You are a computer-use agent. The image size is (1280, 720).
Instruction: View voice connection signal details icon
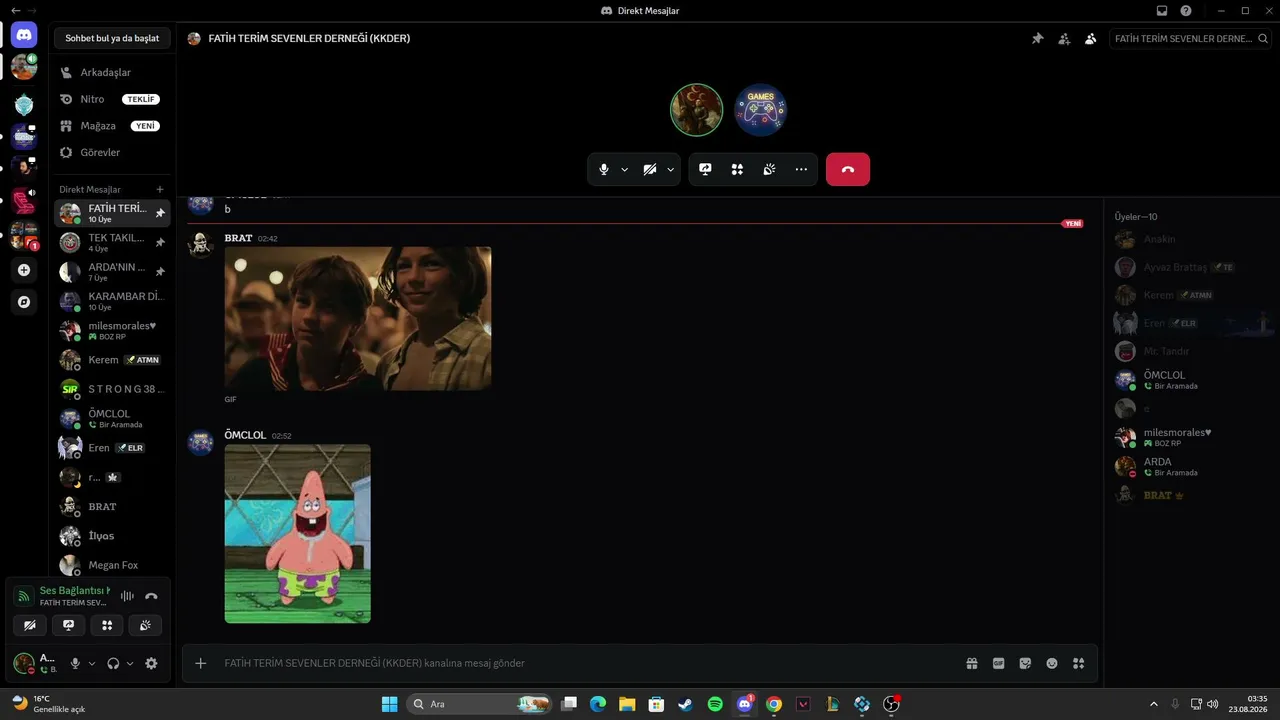click(x=24, y=596)
